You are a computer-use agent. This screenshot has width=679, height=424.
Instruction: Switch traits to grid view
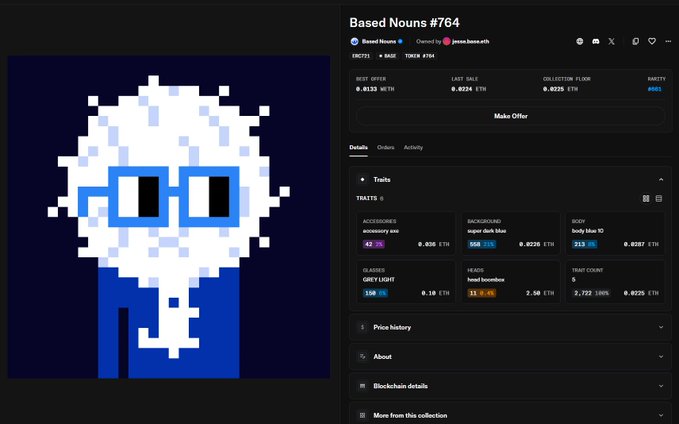(646, 198)
